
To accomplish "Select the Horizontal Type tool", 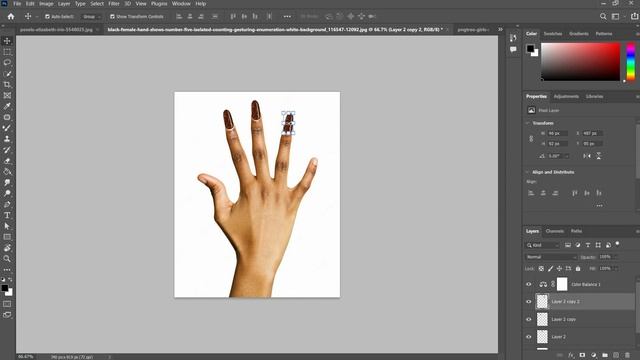I will tap(7, 215).
